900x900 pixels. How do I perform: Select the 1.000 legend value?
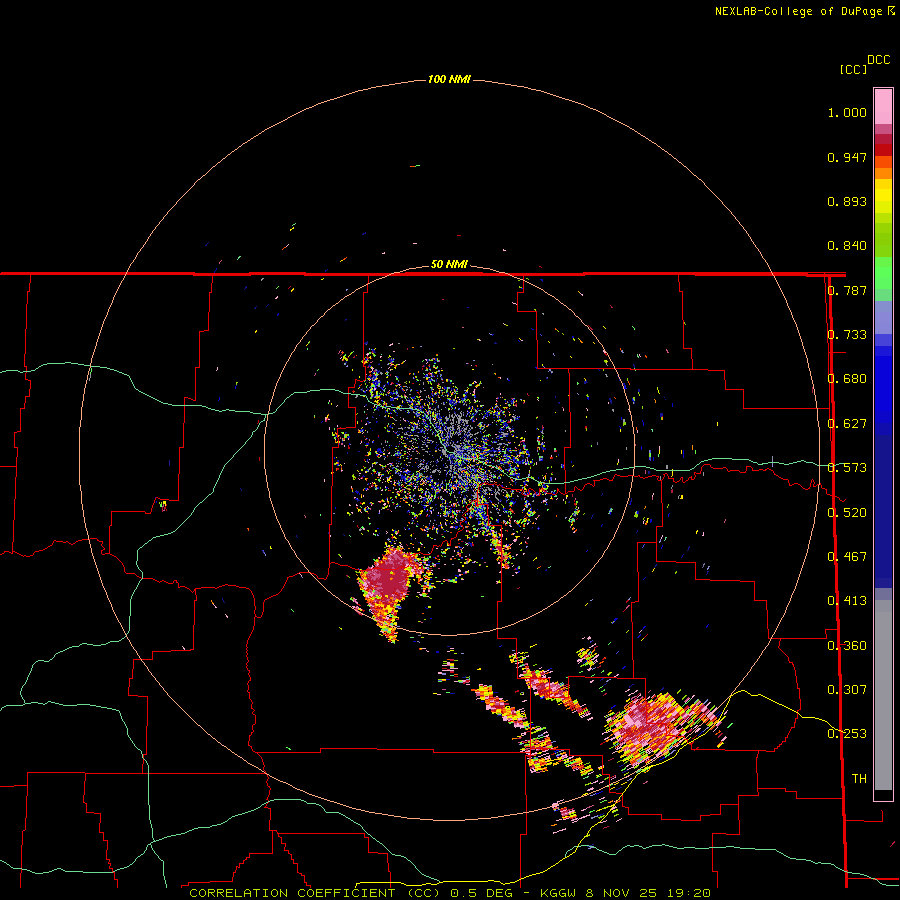[x=847, y=112]
